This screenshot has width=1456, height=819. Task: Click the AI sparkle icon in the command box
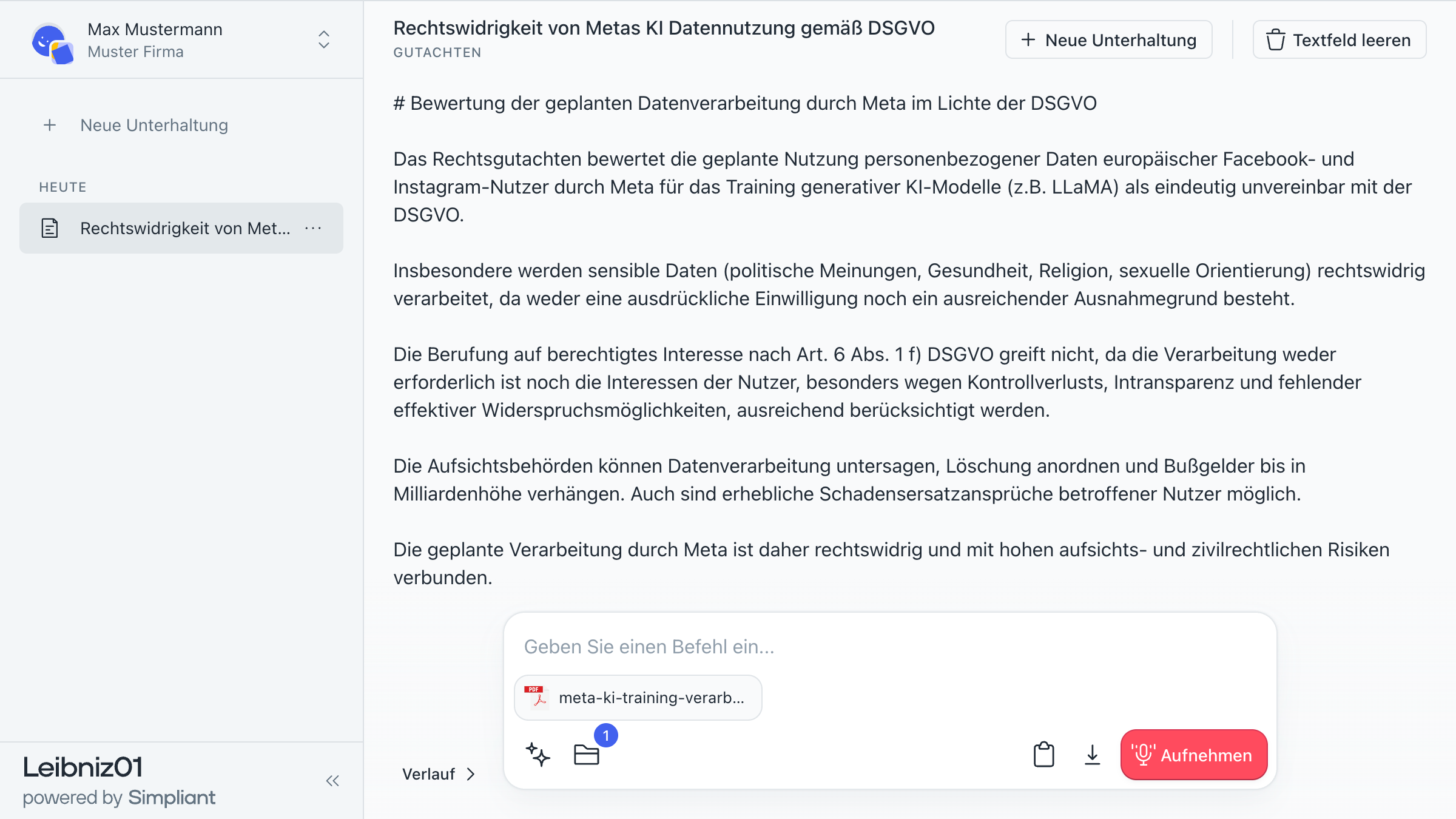pyautogui.click(x=538, y=755)
